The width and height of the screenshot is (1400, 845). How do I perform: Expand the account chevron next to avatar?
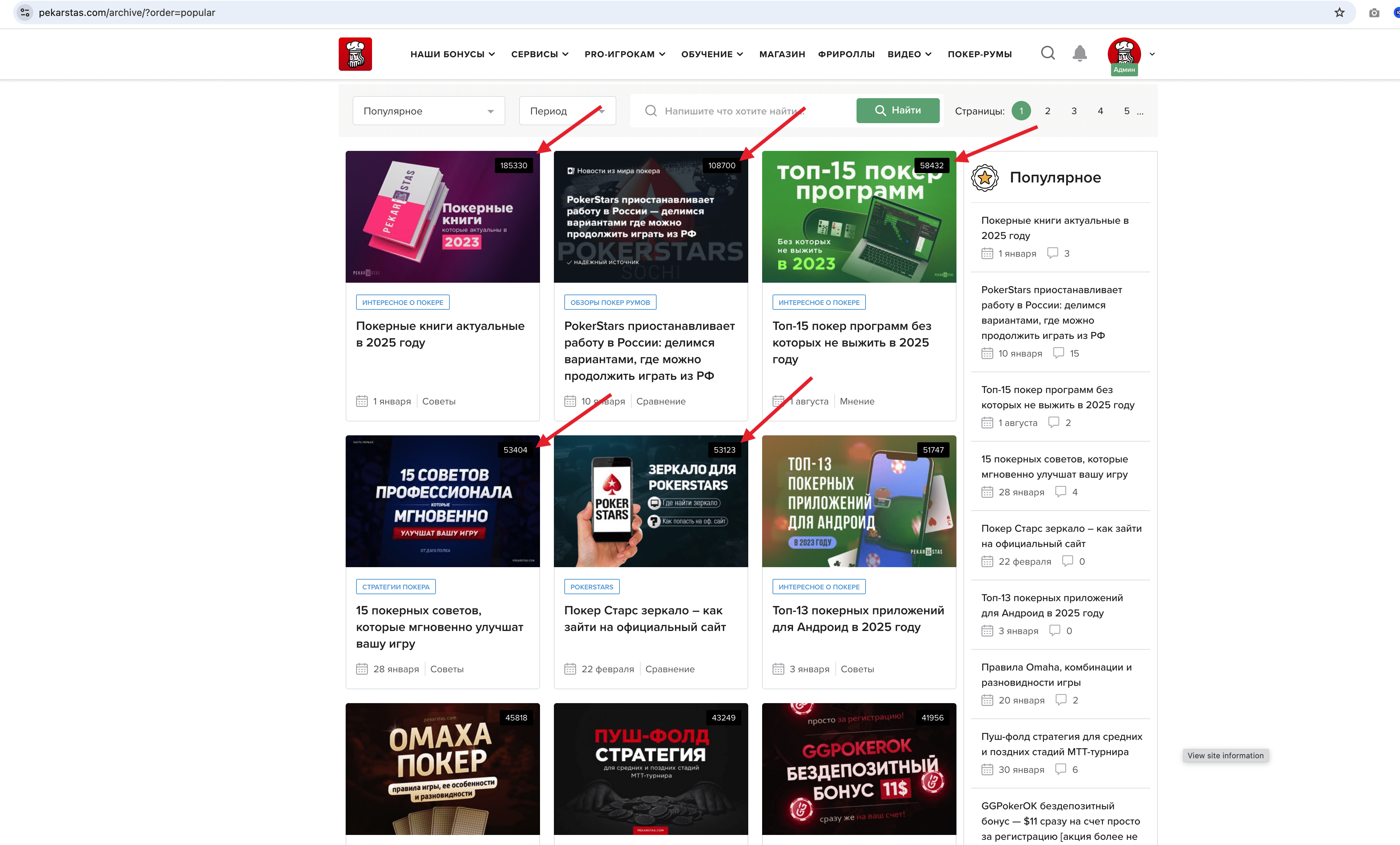point(1152,54)
